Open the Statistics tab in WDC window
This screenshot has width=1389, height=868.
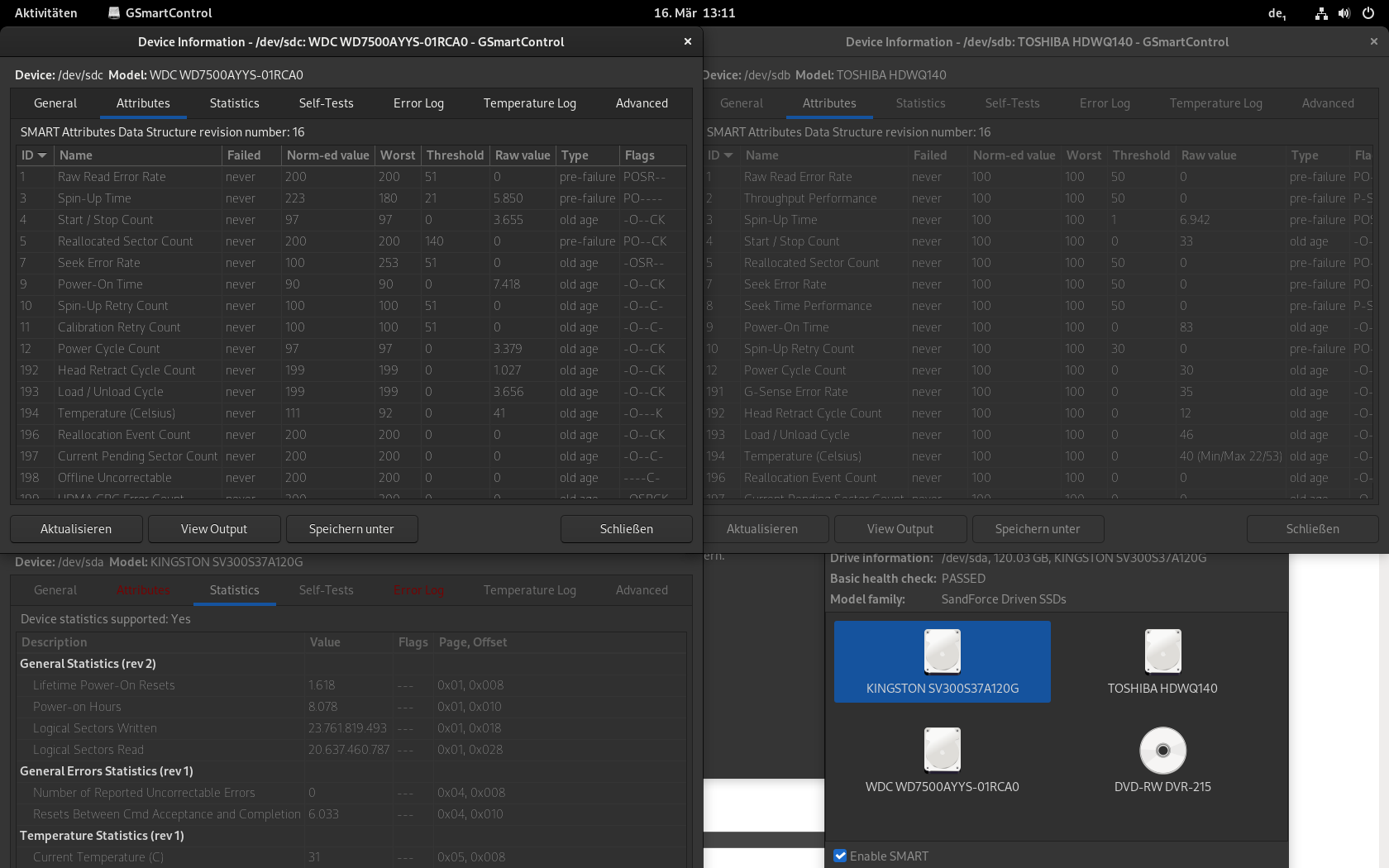pyautogui.click(x=235, y=103)
